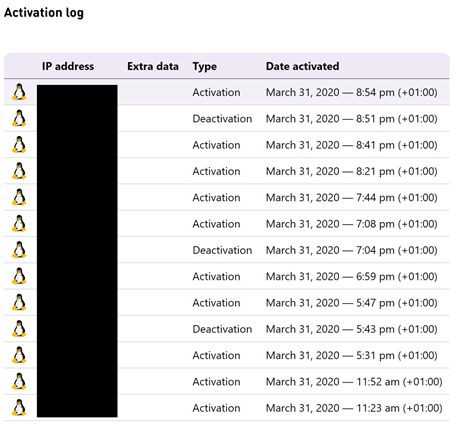Click the date March 31, 2020 — 8:54 pm
The image size is (458, 432).
point(352,92)
